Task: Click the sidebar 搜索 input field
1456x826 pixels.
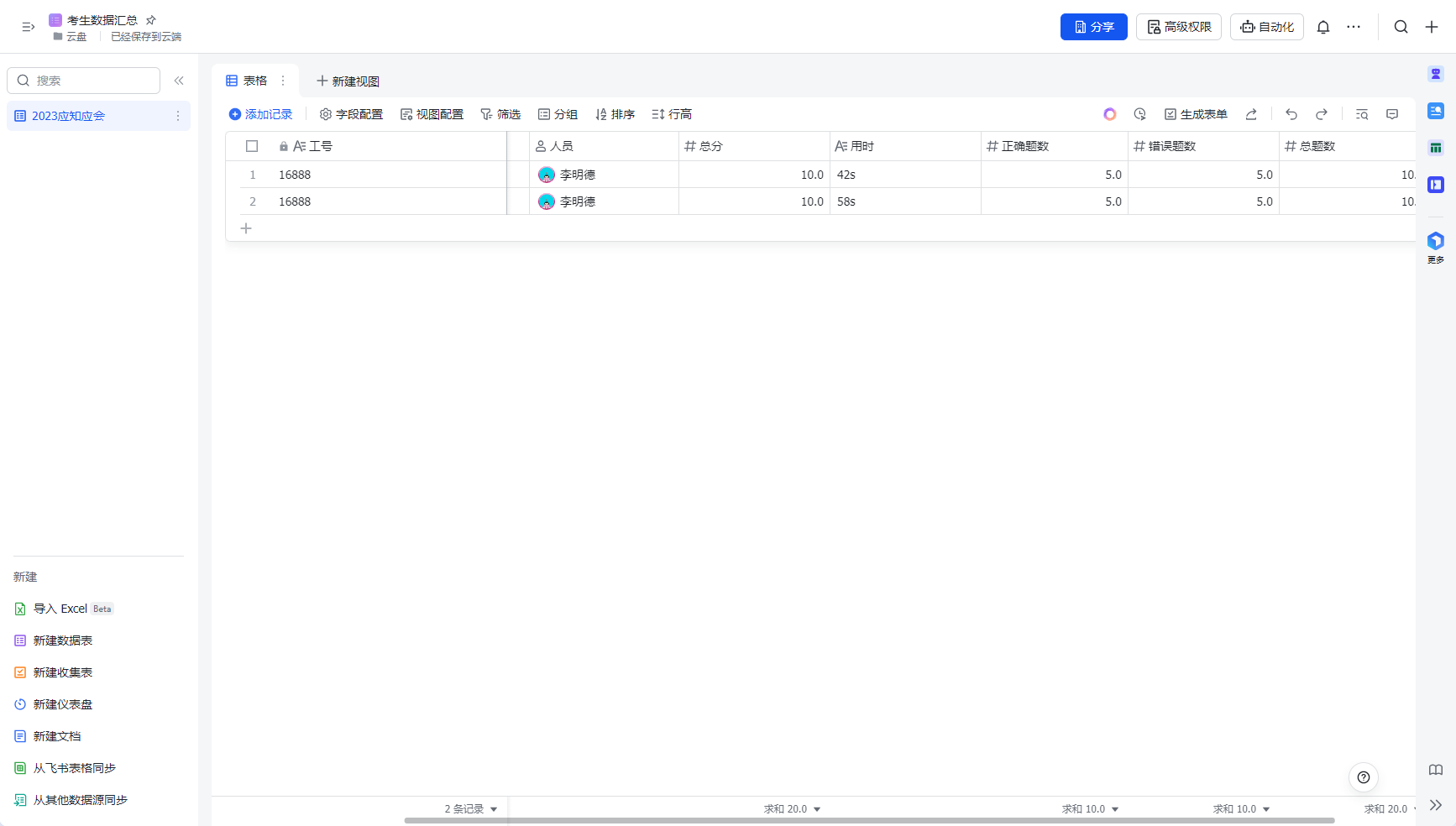Action: [x=83, y=81]
